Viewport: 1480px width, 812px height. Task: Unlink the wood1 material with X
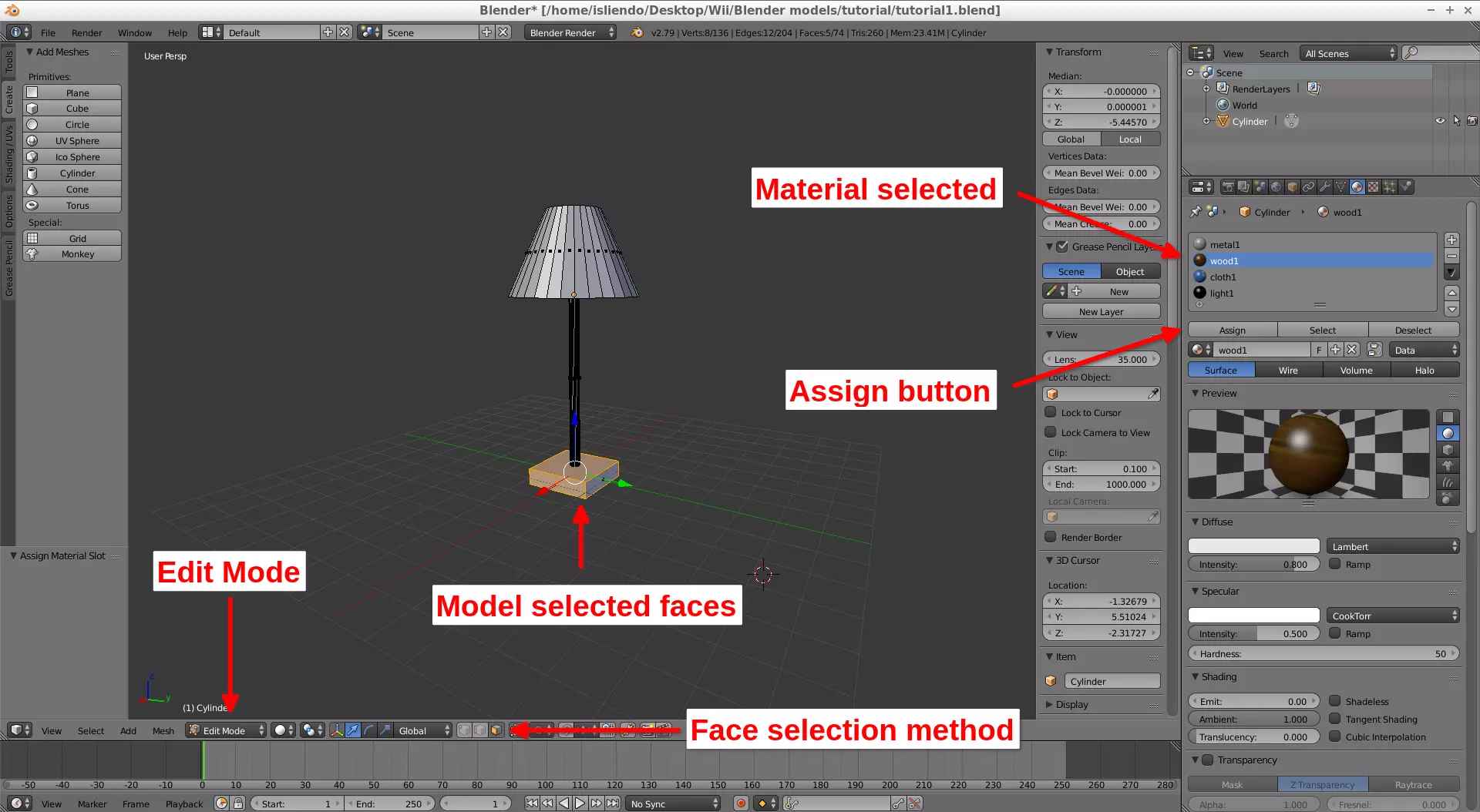point(1352,350)
